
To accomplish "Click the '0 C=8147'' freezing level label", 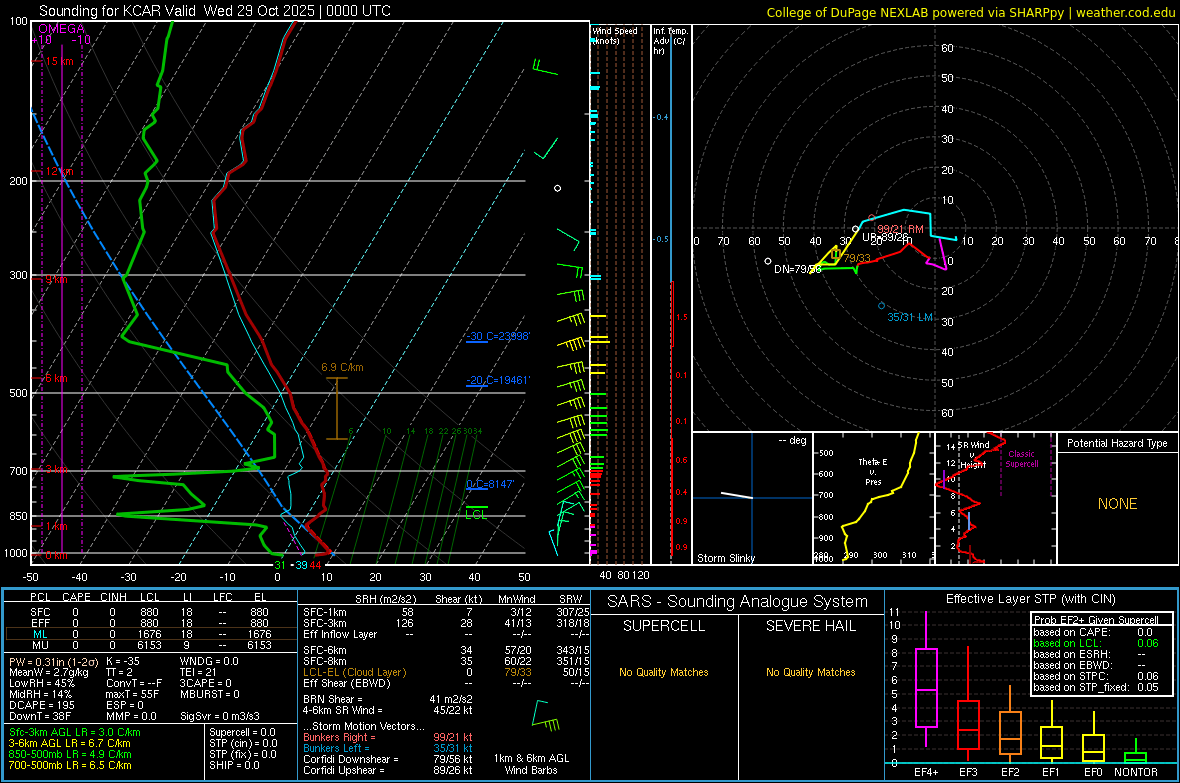I will coord(490,484).
